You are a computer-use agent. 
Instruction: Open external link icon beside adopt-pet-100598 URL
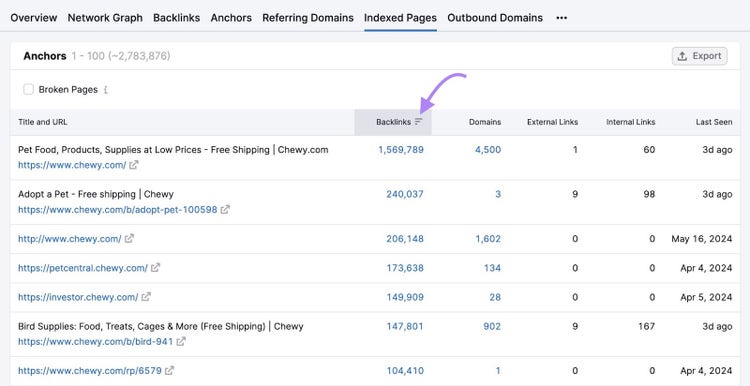click(x=225, y=210)
